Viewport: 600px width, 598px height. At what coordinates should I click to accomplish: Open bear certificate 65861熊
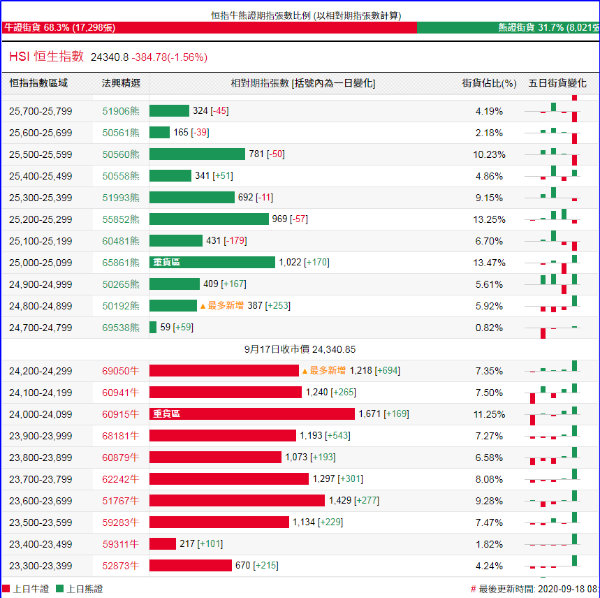pyautogui.click(x=121, y=263)
